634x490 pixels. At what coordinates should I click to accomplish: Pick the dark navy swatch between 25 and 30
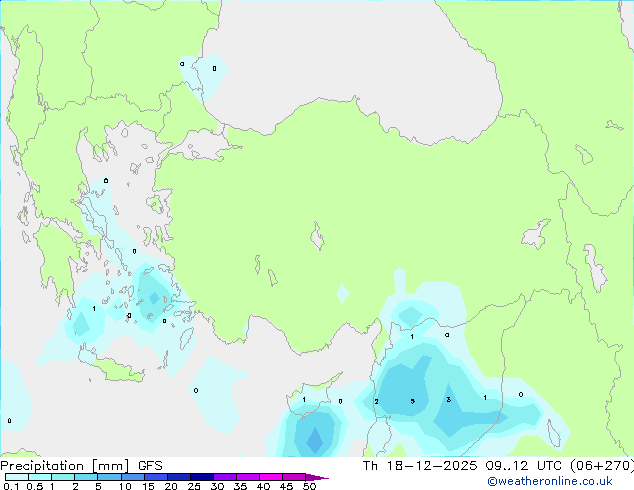click(202, 477)
